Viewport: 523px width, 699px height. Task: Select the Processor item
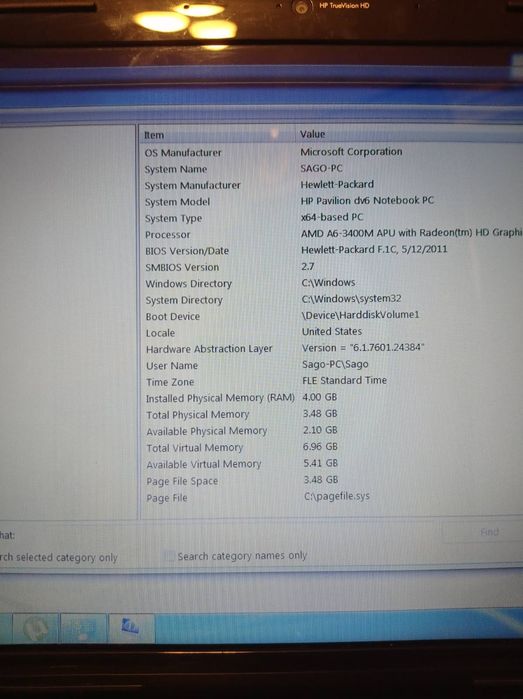tap(167, 234)
